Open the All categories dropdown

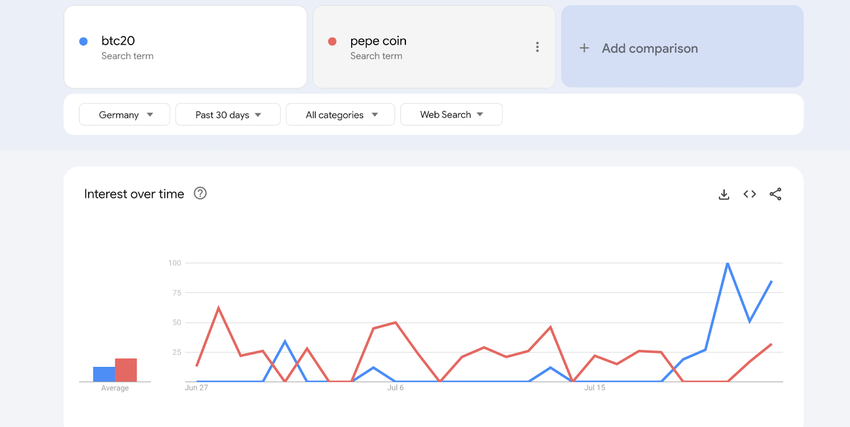340,115
